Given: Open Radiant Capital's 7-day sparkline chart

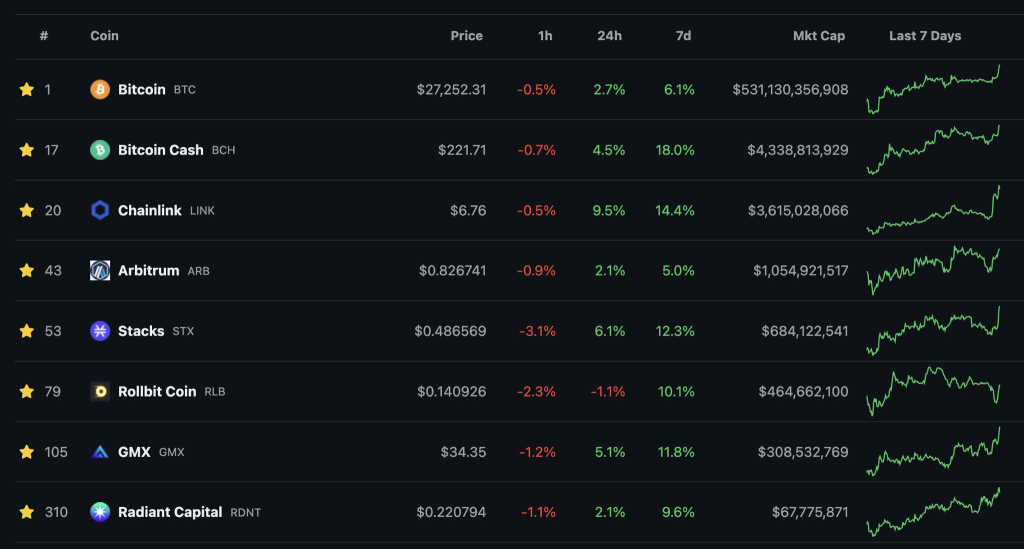Looking at the screenshot, I should tap(933, 512).
